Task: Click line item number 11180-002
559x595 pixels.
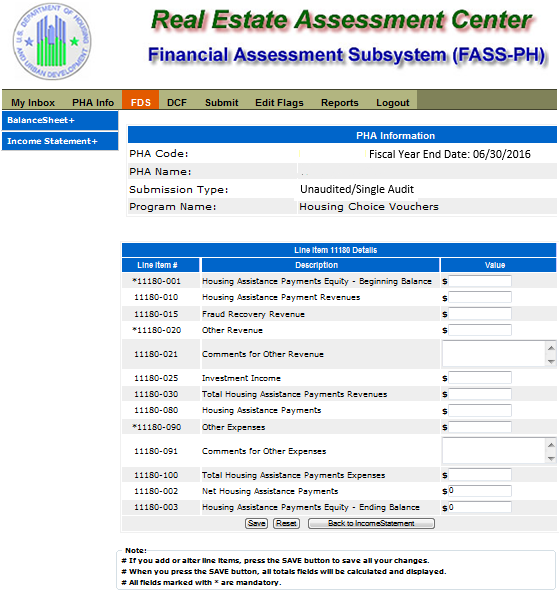Action: point(156,491)
